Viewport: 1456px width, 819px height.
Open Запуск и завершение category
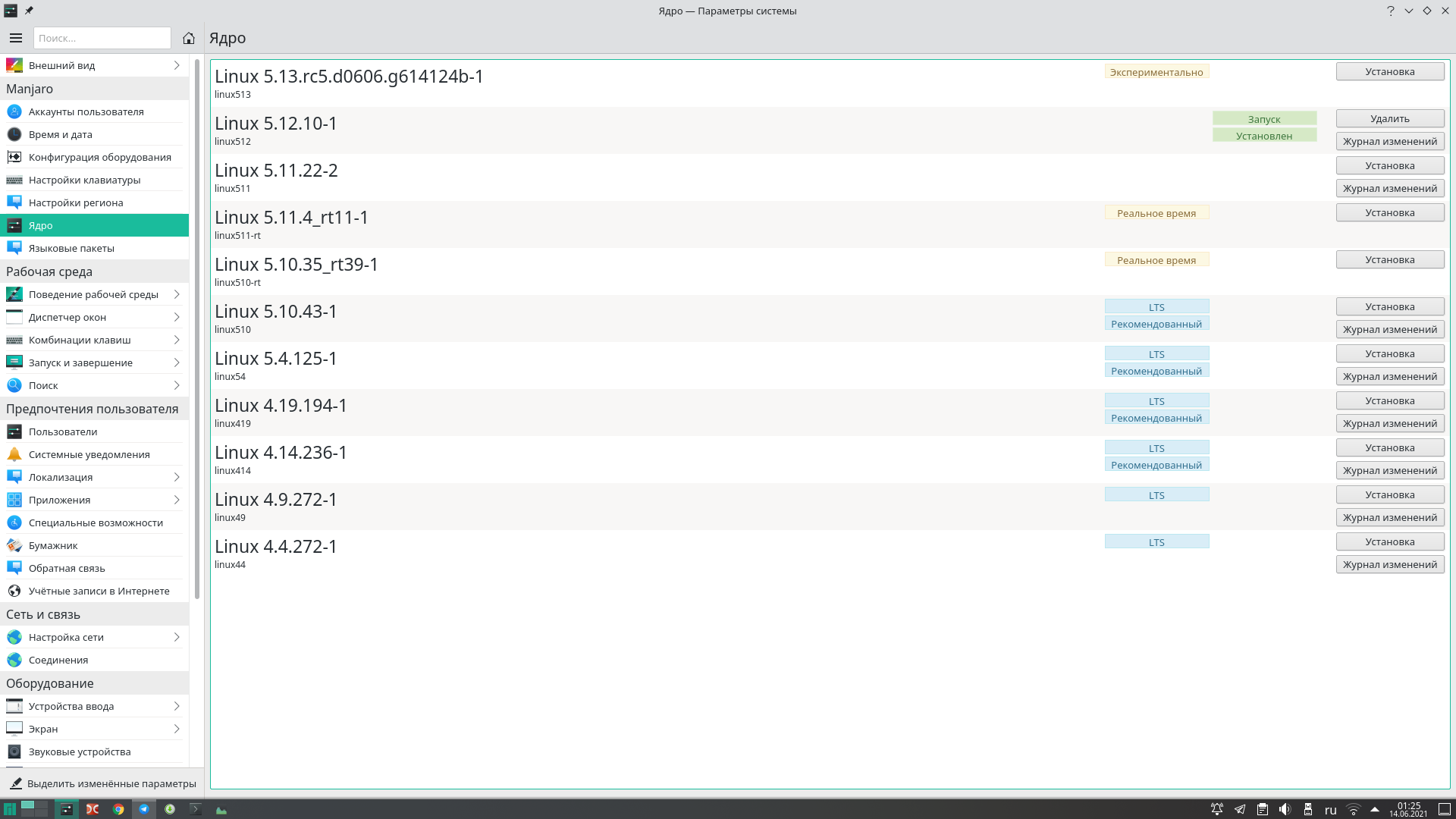click(94, 362)
